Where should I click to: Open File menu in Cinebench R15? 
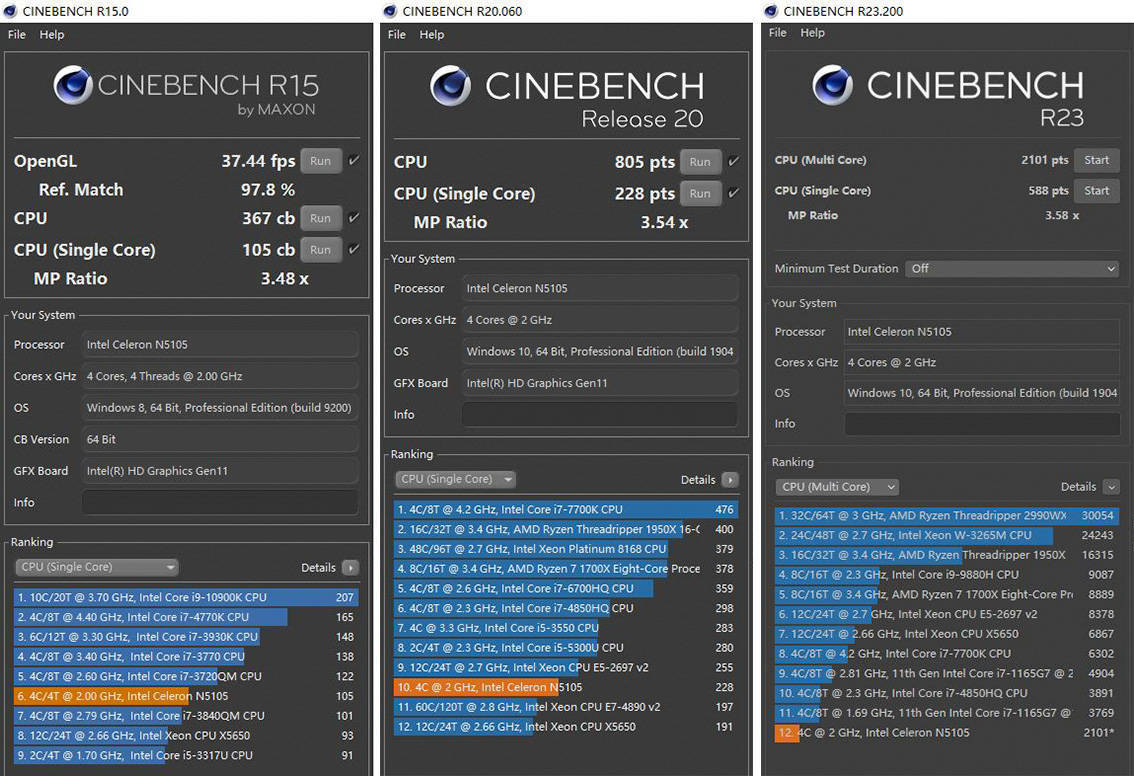point(17,34)
